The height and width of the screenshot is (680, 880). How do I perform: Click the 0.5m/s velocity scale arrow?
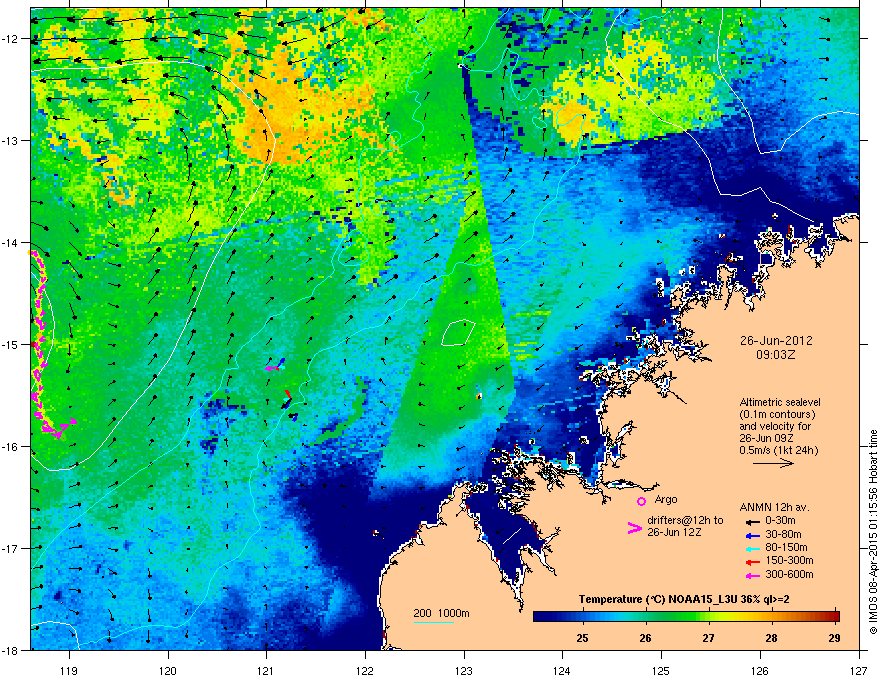773,463
